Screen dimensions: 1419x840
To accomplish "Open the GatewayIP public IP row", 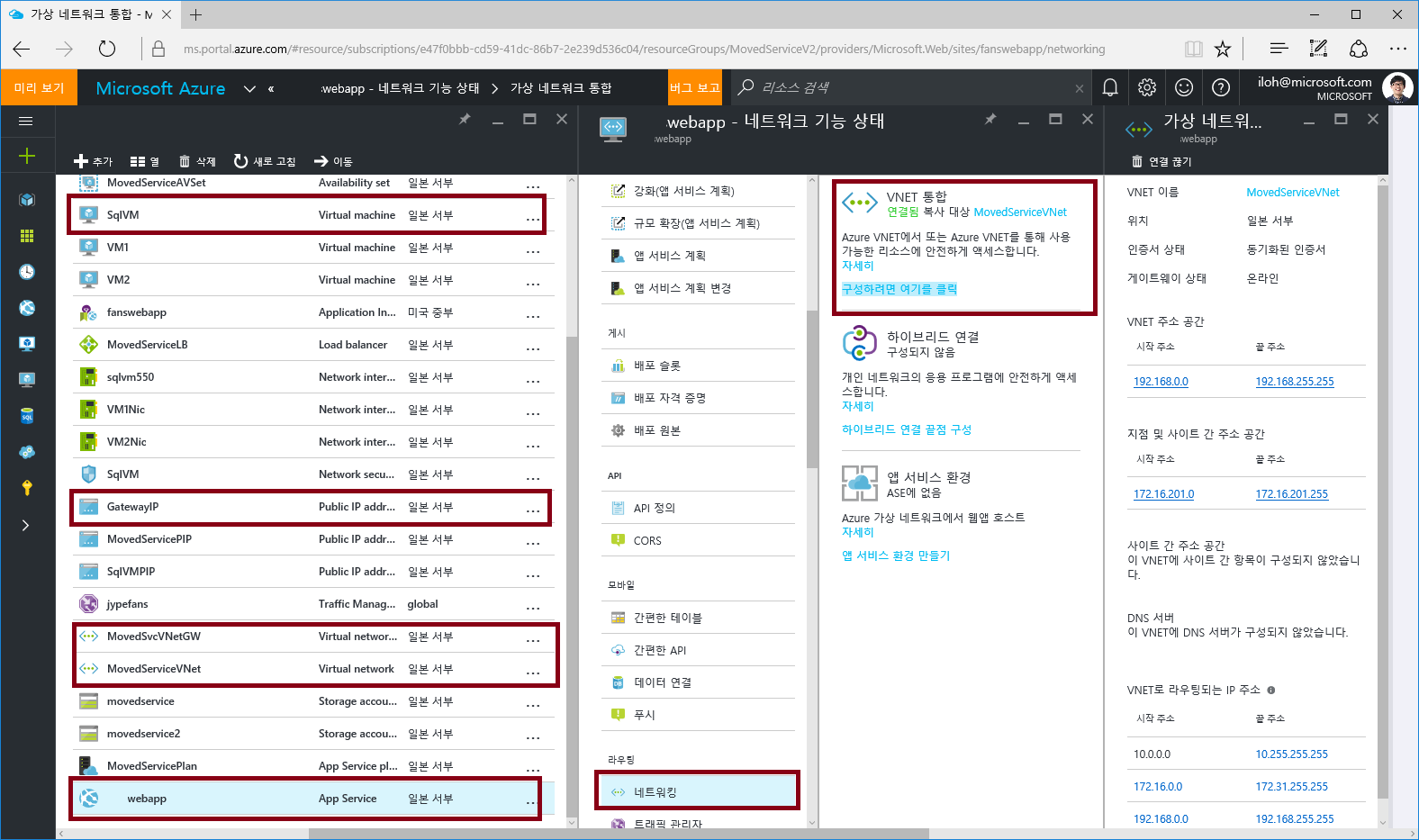I will [312, 507].
